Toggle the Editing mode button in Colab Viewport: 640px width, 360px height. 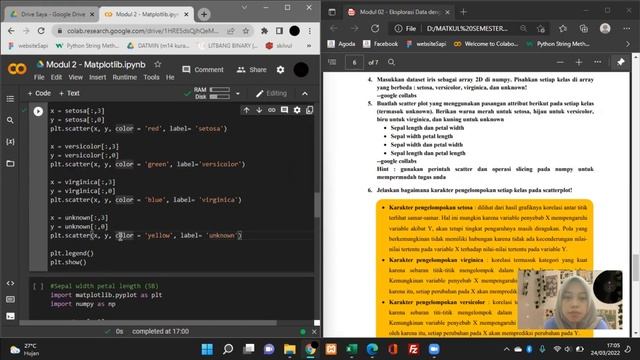pos(271,93)
